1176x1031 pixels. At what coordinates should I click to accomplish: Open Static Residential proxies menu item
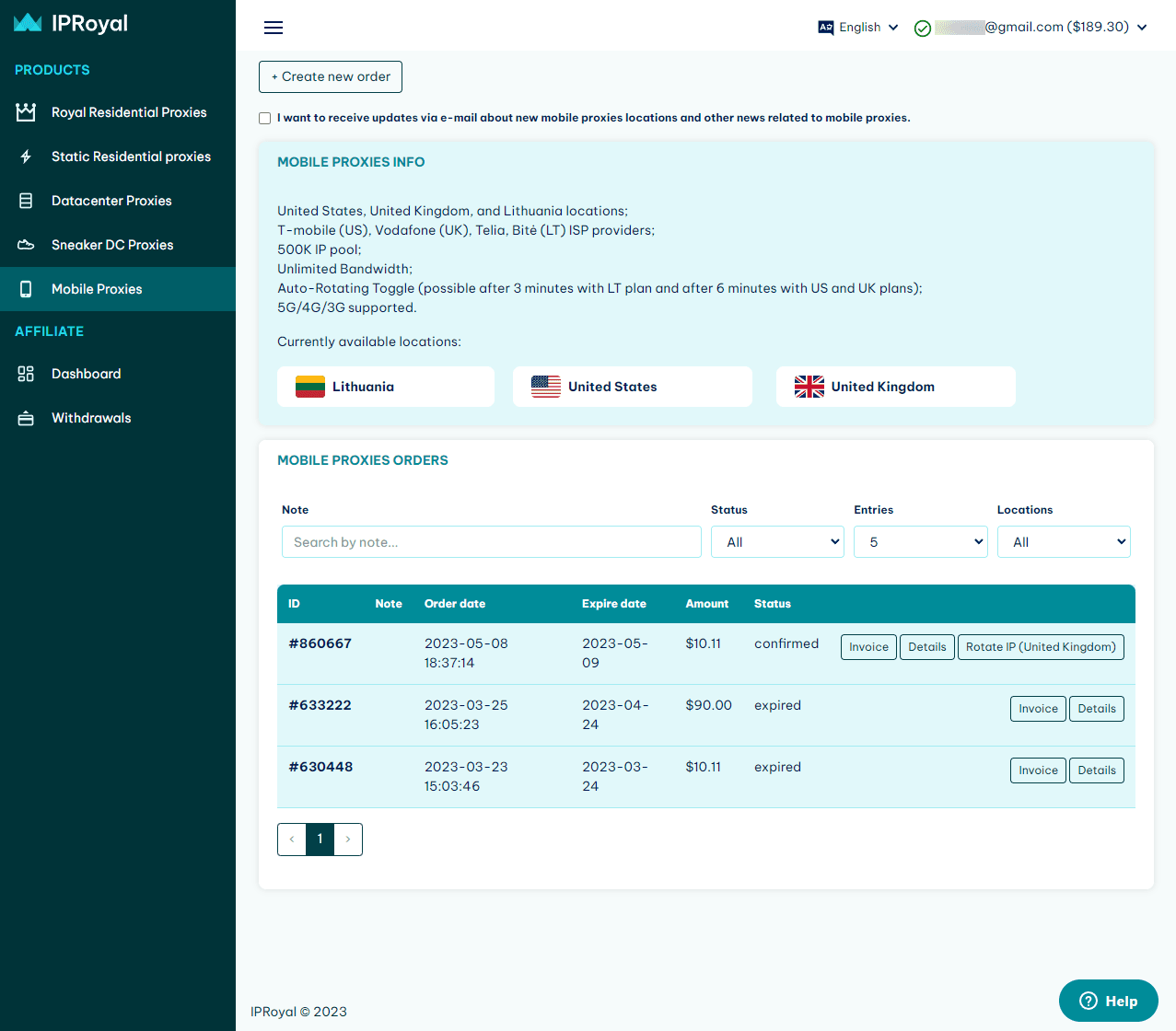[118, 156]
